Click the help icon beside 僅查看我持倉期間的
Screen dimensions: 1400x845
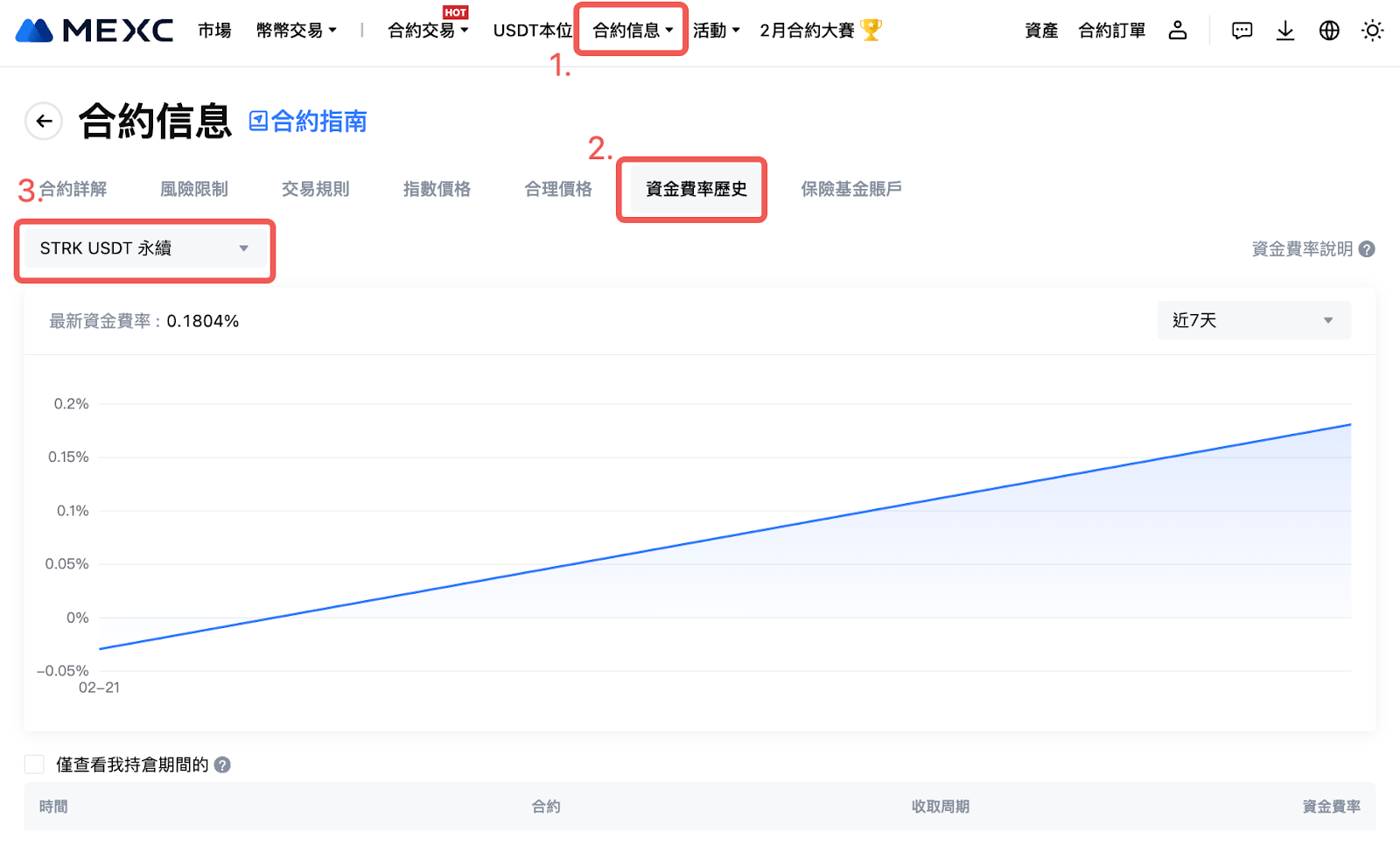(222, 765)
